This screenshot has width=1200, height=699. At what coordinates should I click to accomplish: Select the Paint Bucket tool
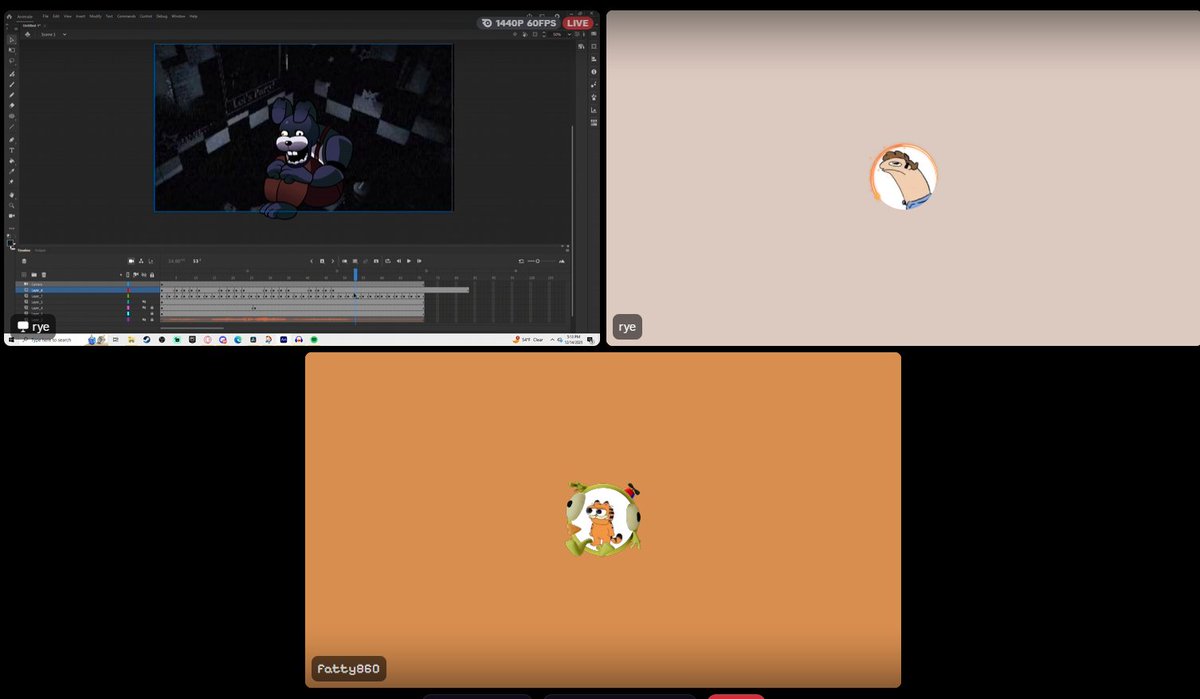[x=12, y=161]
